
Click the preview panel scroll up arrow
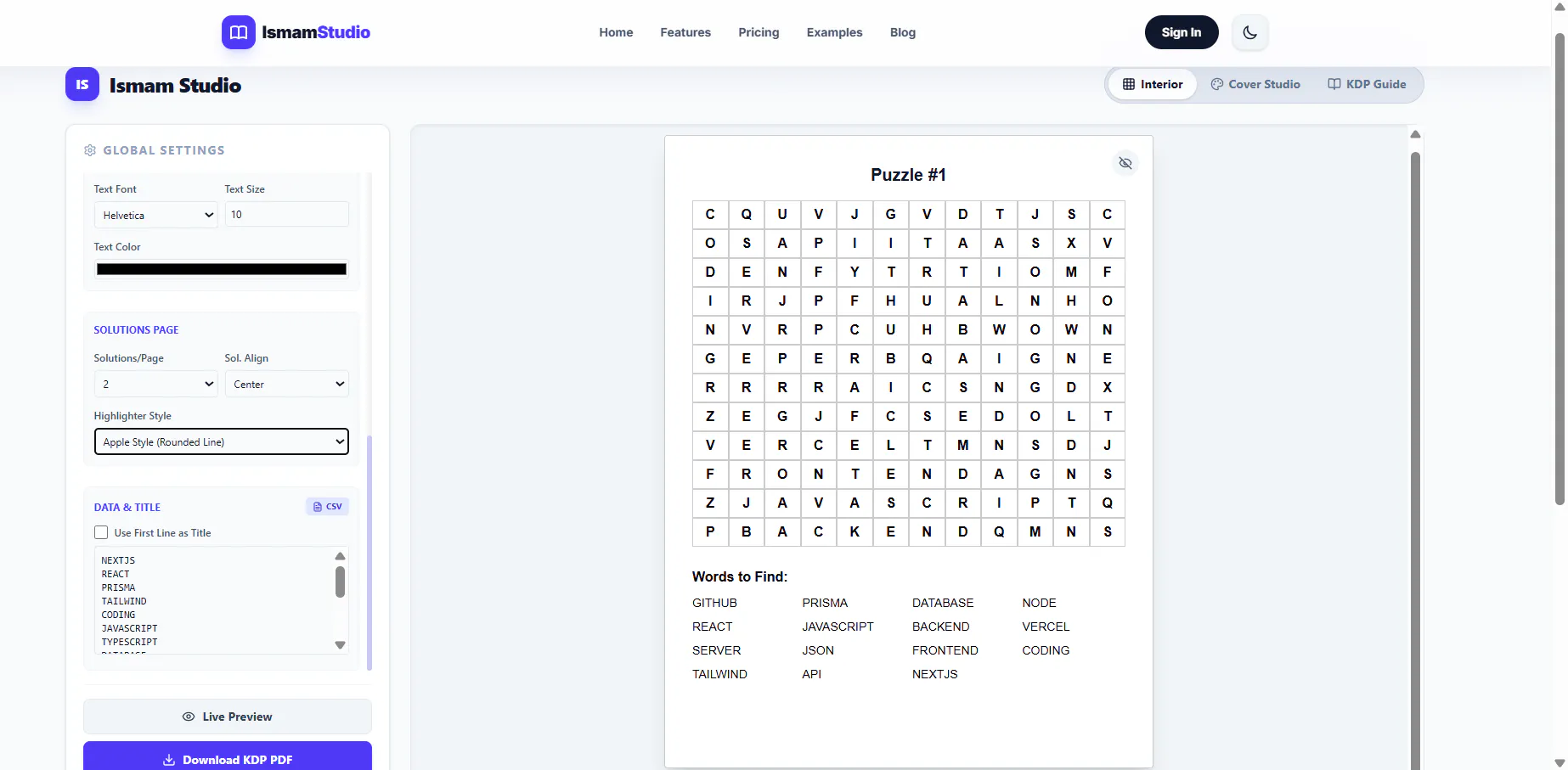1415,134
